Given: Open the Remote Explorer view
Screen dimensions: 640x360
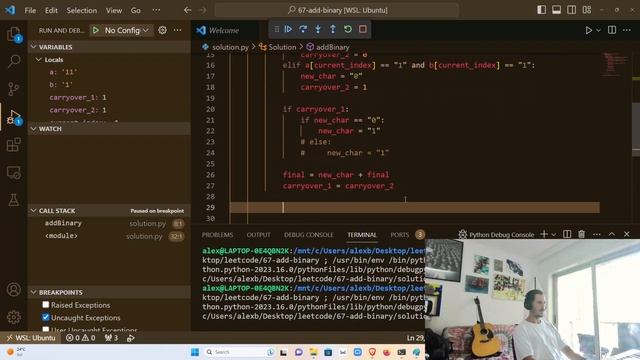Looking at the screenshot, I should (x=14, y=173).
